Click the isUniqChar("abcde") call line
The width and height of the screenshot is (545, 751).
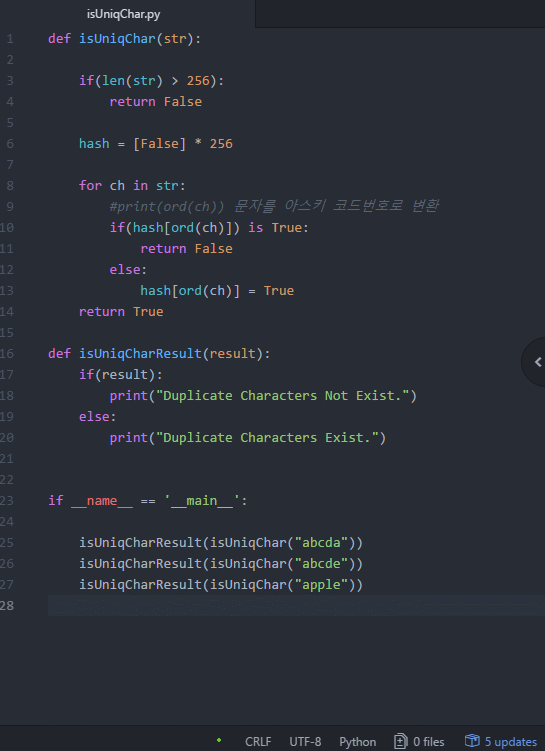(x=221, y=564)
